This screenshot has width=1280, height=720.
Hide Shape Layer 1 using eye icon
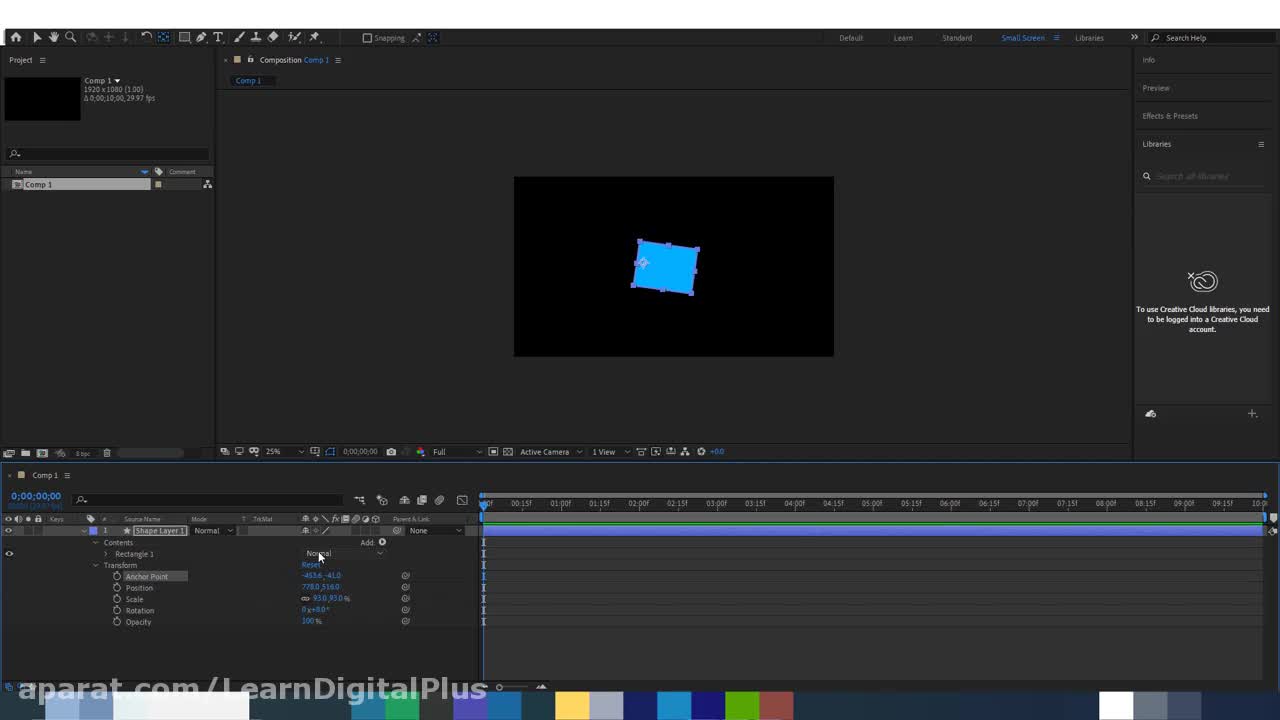9,531
